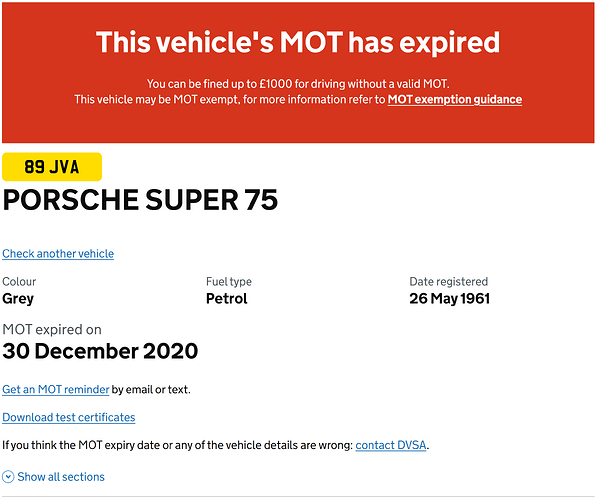
Task: Click the chevron icon beside Show all sections
Action: coord(9,477)
